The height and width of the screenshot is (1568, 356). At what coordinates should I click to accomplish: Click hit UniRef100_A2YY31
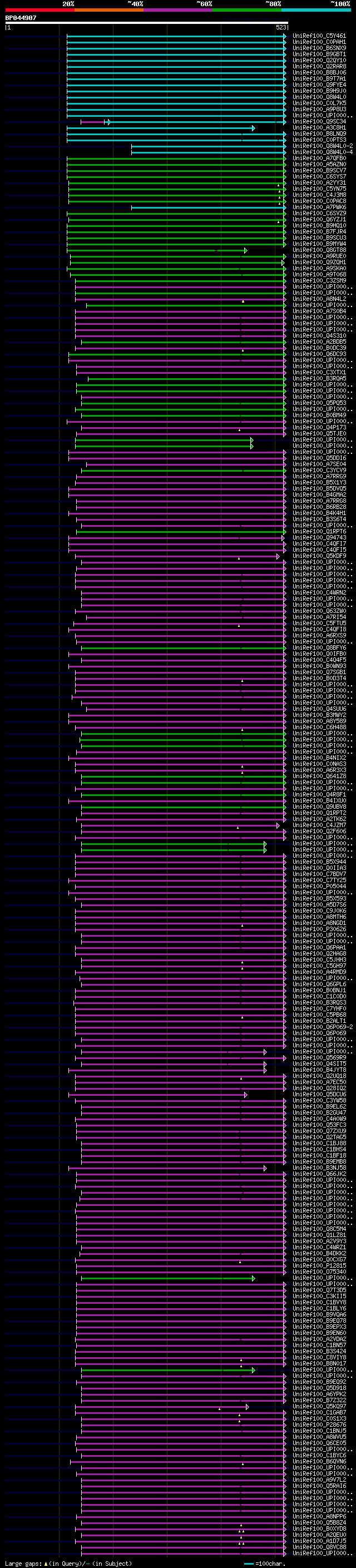pyautogui.click(x=319, y=183)
